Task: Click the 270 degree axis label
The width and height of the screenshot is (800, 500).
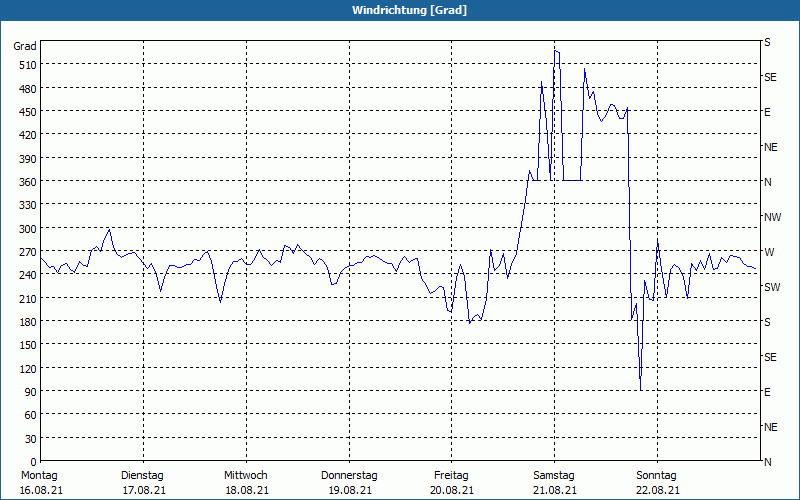Action: point(27,251)
